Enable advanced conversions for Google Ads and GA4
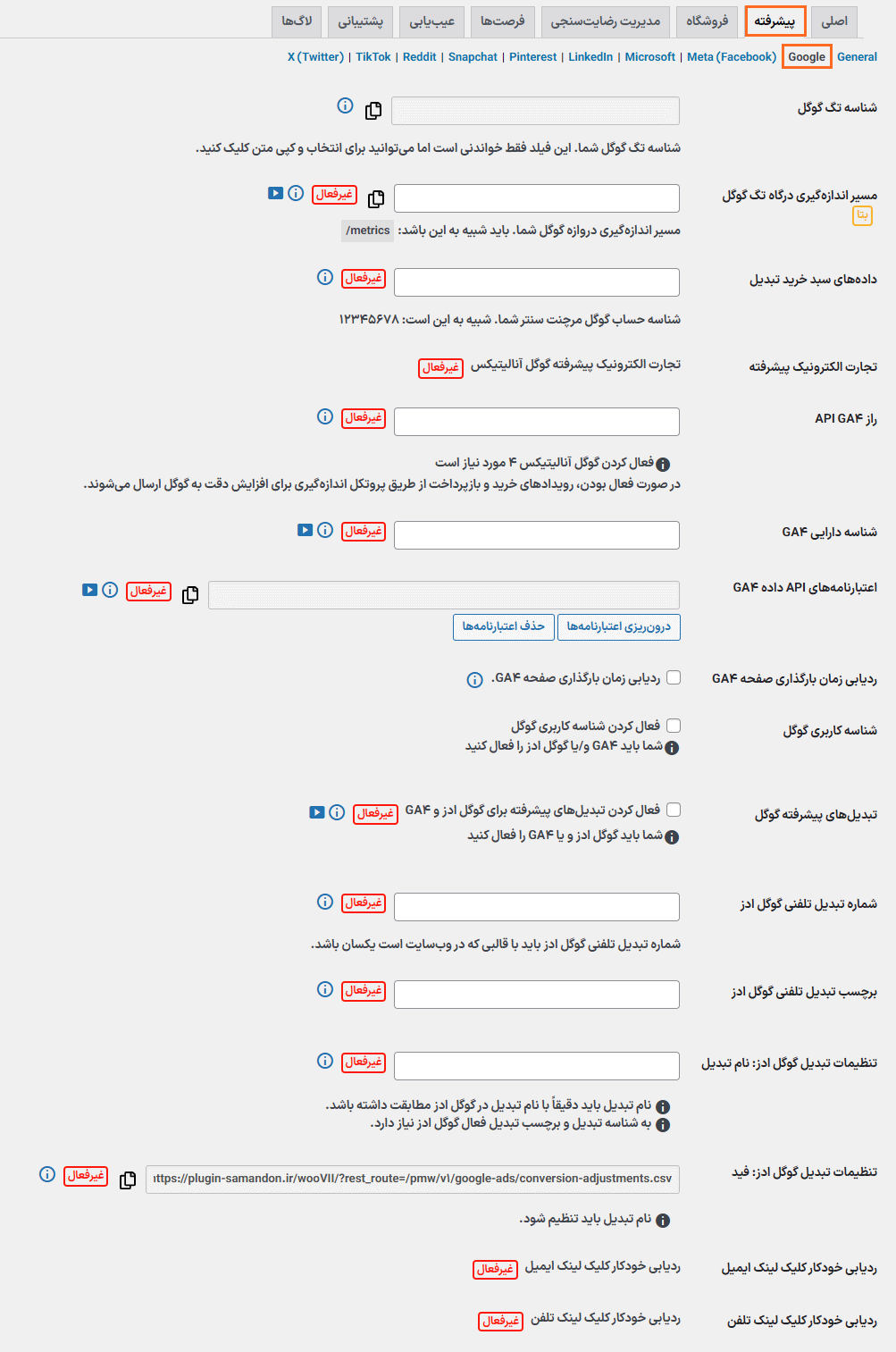Image resolution: width=896 pixels, height=1352 pixels. (674, 809)
